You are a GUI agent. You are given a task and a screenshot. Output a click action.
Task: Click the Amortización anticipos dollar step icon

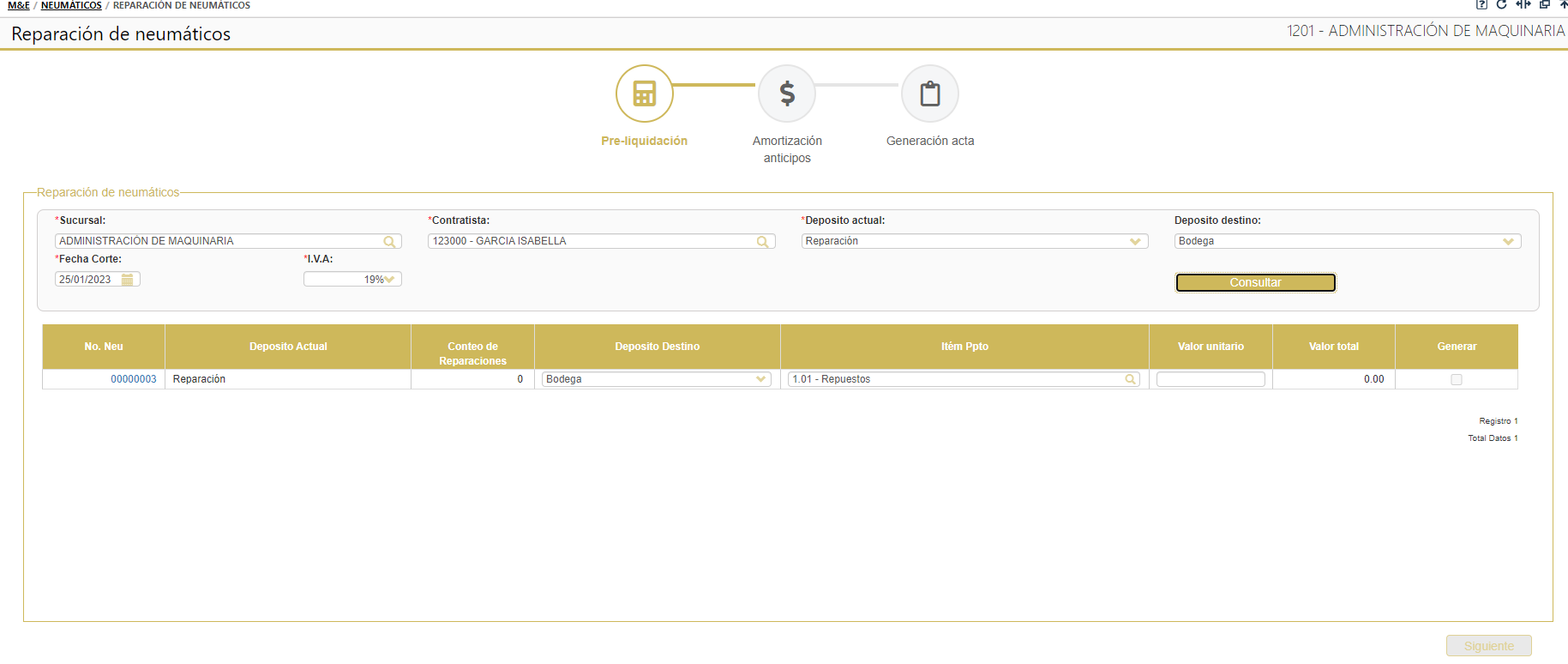tap(787, 94)
